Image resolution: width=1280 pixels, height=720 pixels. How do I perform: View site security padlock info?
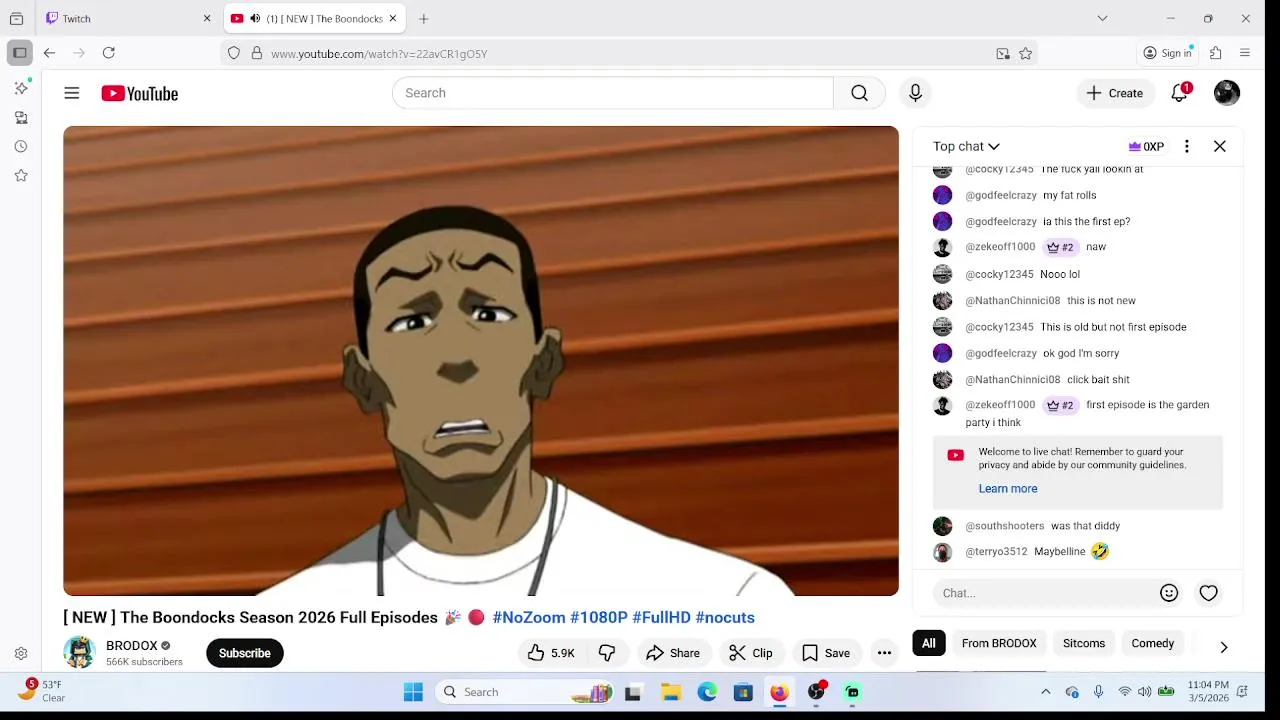257,53
